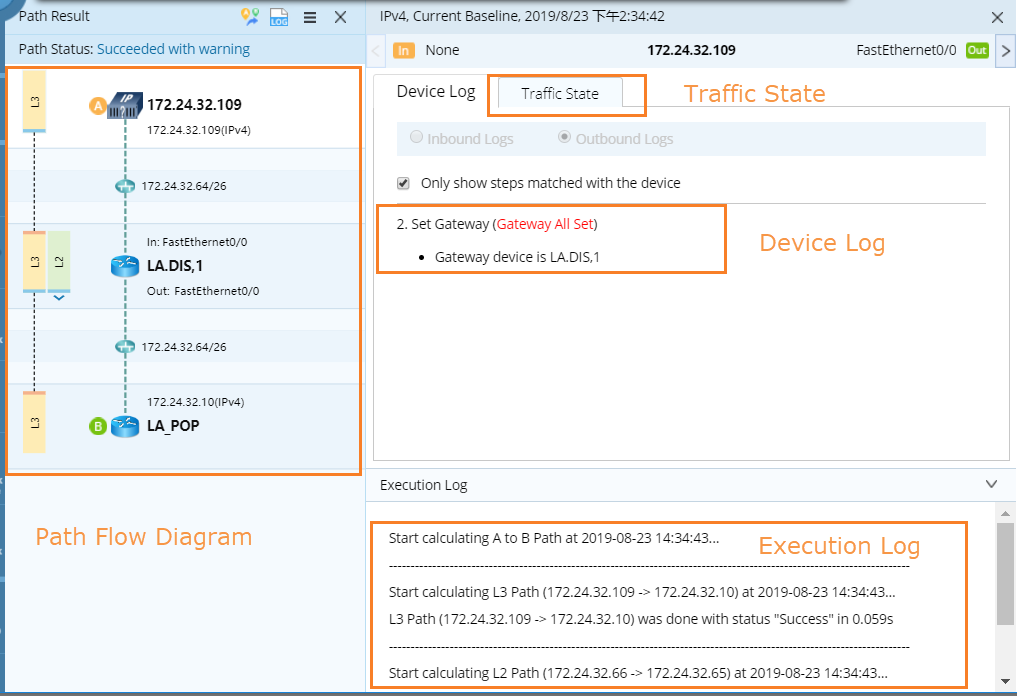
Task: Open the LOG file icon
Action: pos(279,16)
